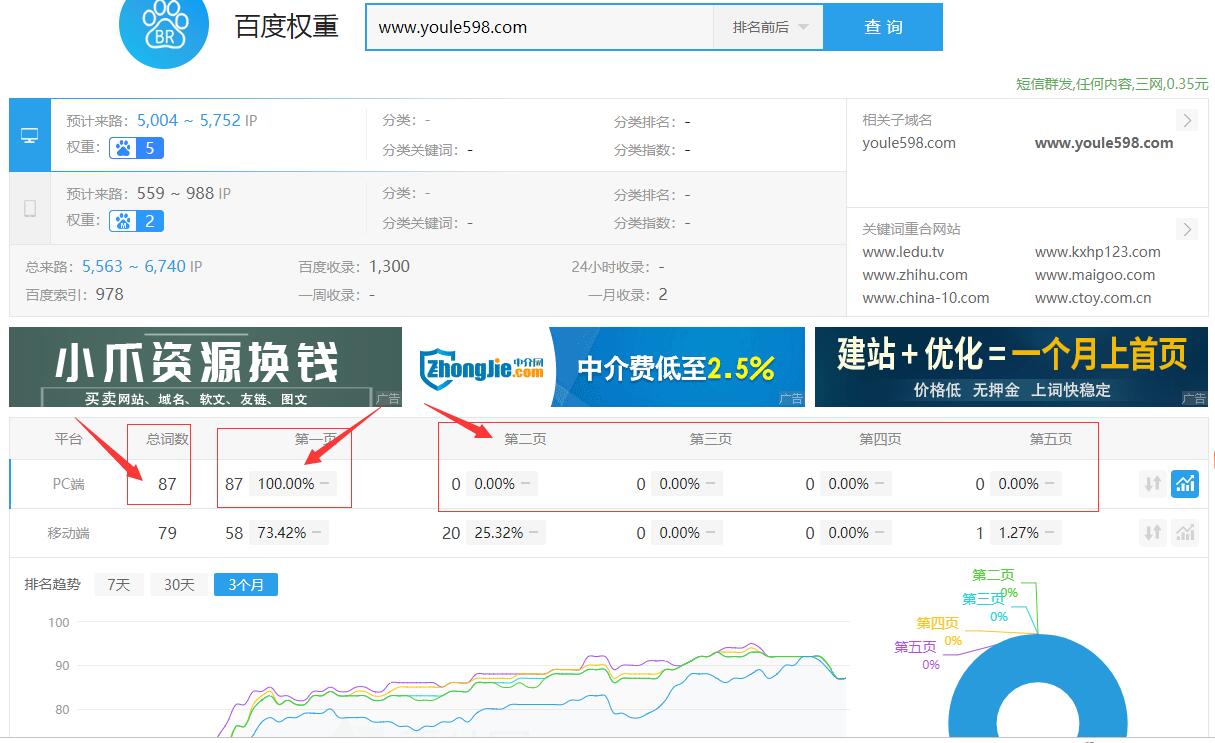The image size is (1215, 743).
Task: Click the PC first page 100.00% badge
Action: click(292, 484)
